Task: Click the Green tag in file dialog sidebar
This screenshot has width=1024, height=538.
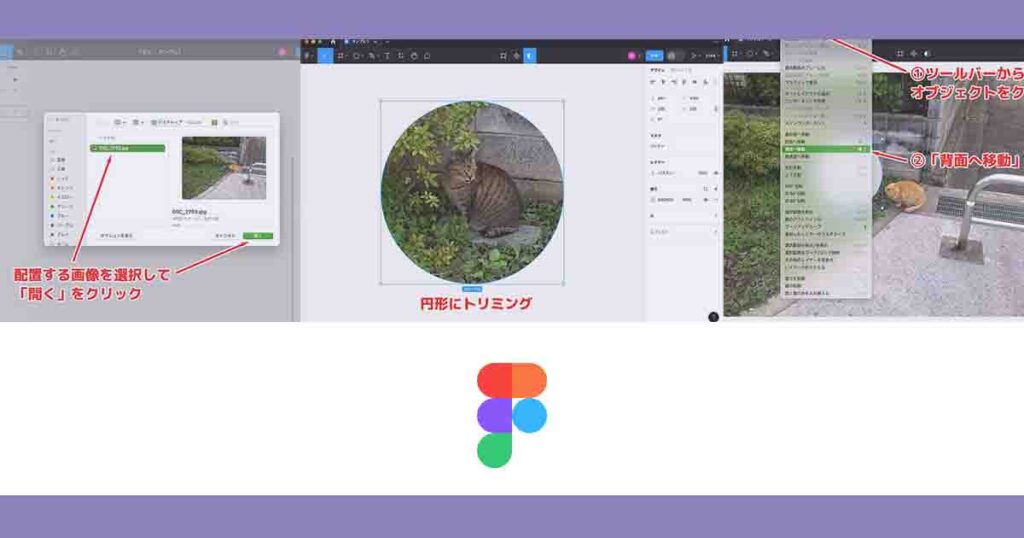Action: (x=62, y=206)
